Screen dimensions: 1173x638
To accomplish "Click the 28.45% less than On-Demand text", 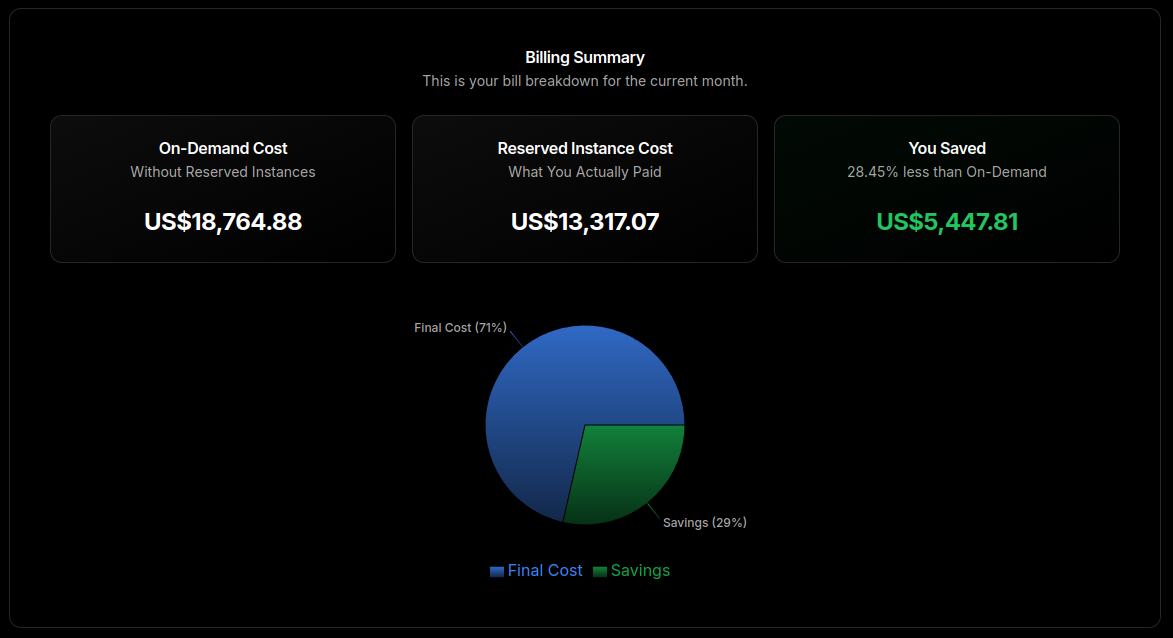I will click(x=946, y=171).
